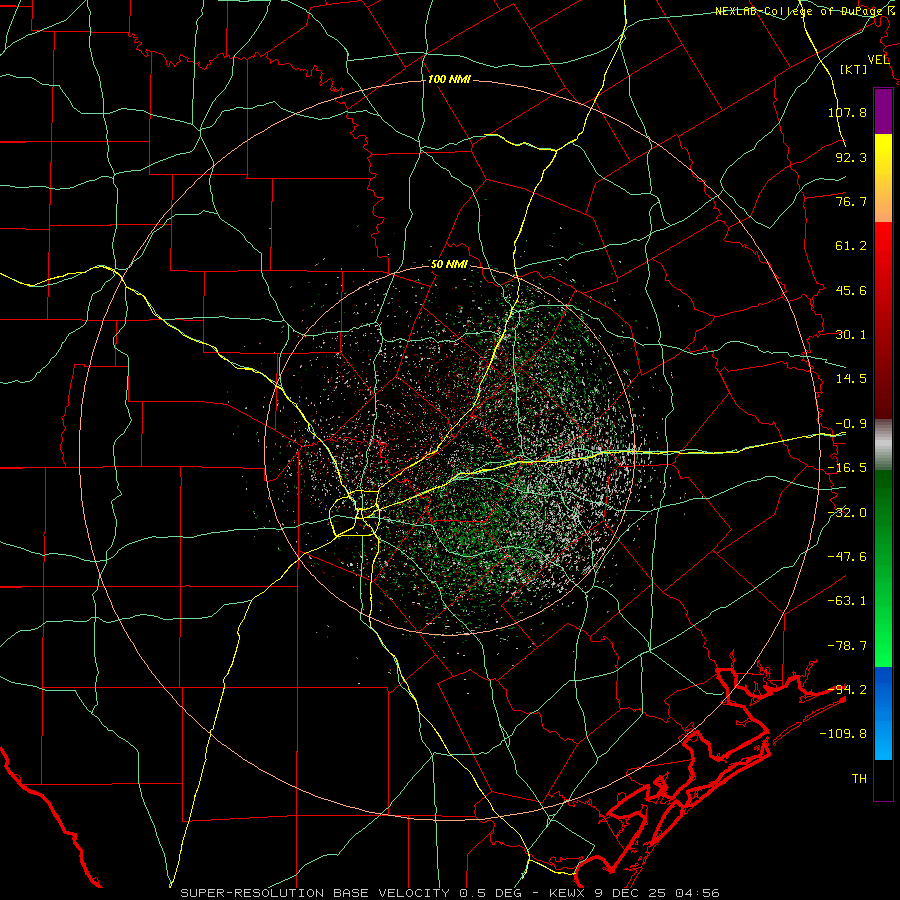Click the 30.1 velocity legend value

coord(851,335)
